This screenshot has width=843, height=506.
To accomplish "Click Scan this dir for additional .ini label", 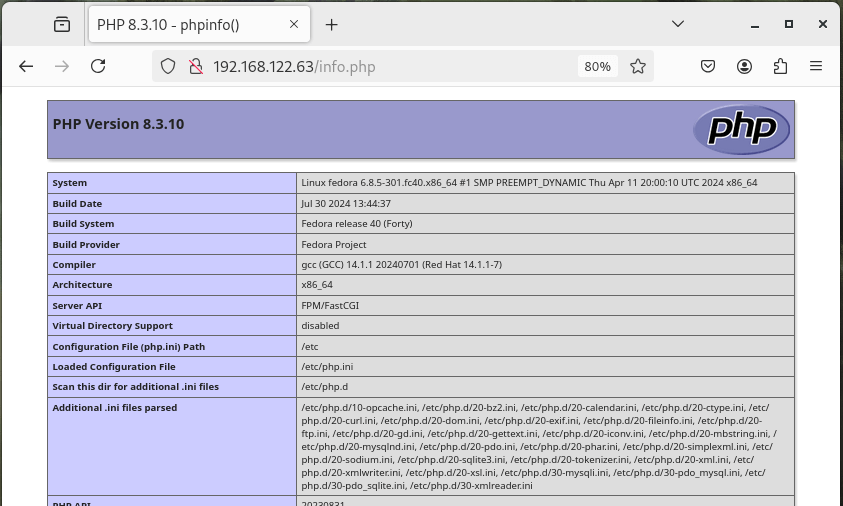I will click(135, 387).
